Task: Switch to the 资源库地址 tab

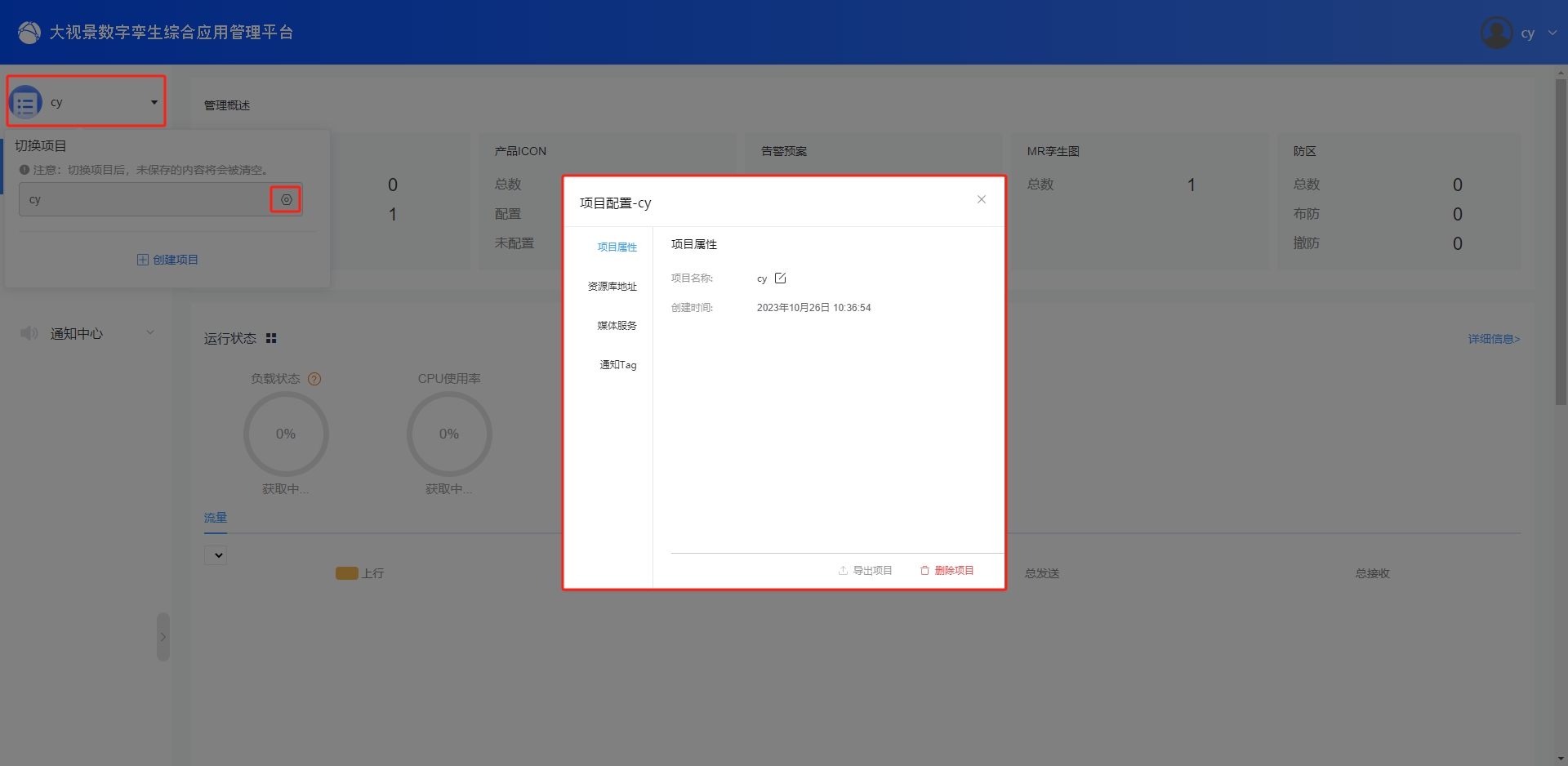Action: pos(612,286)
